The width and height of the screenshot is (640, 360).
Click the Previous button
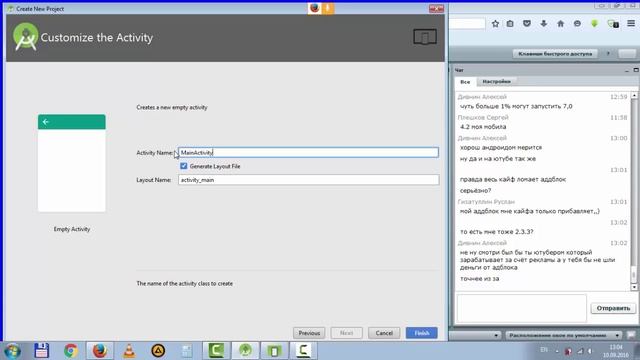click(309, 333)
